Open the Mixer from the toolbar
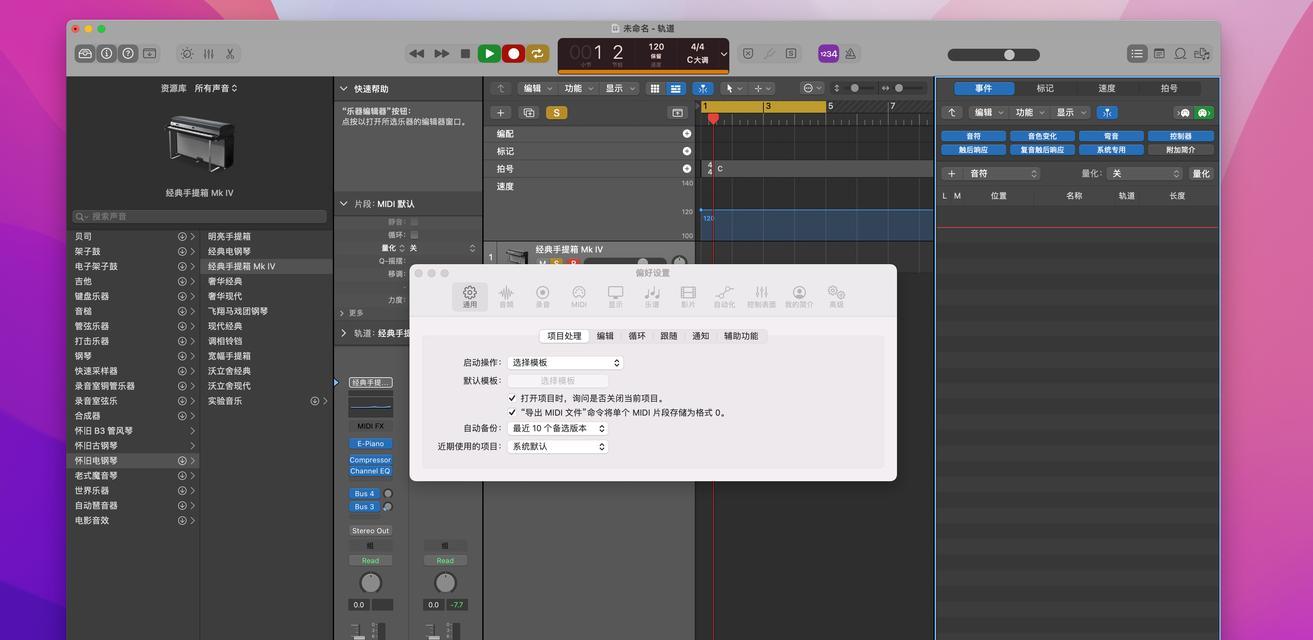Viewport: 1313px width, 640px height. [x=208, y=54]
